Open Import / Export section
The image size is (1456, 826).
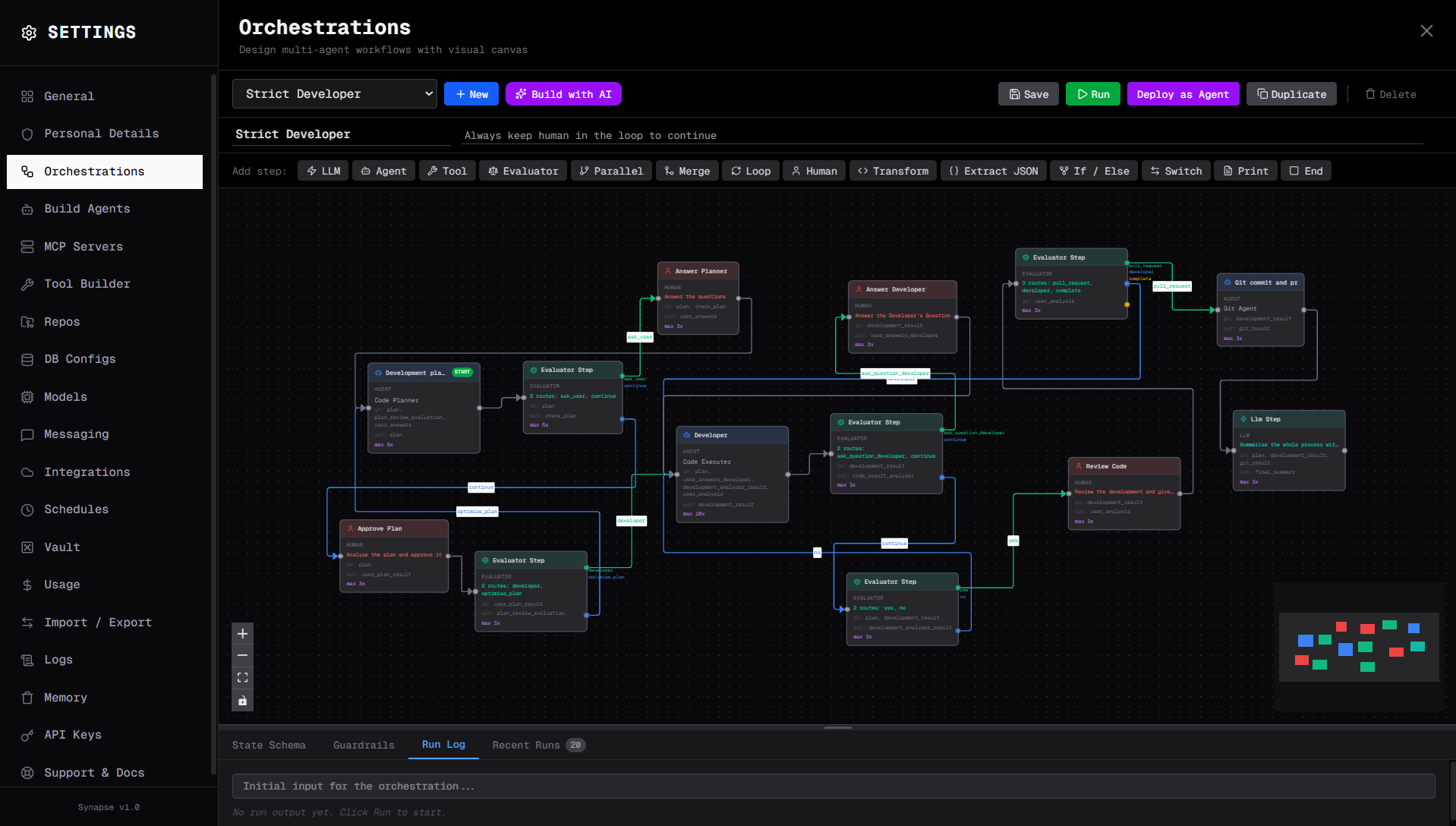coord(105,623)
